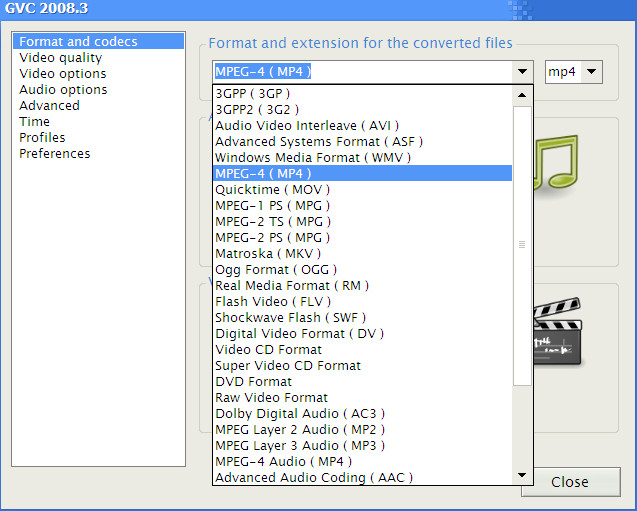Select Digital Video Format ( DV )
Image resolution: width=637 pixels, height=511 pixels.
(362, 334)
